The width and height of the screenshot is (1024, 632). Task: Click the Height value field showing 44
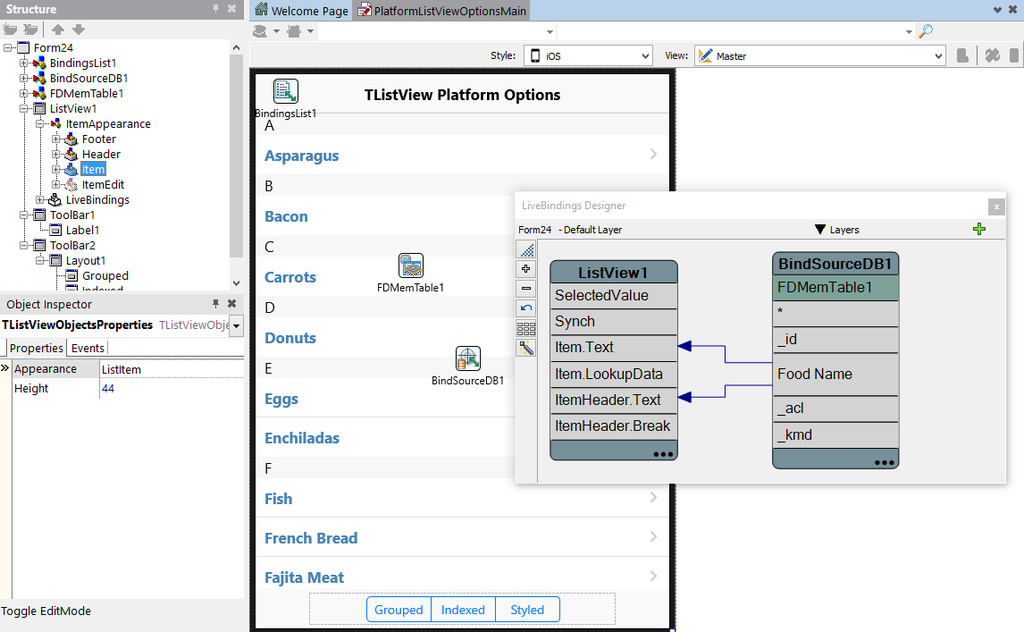click(x=170, y=389)
